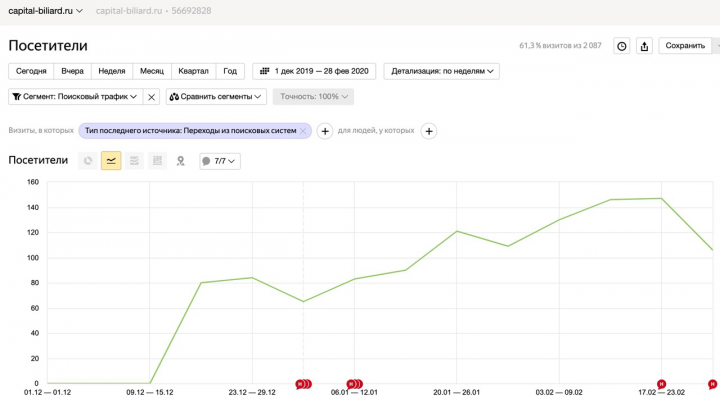Open the date range picker 1 дек 2019 — 28 фев 2020
The height and width of the screenshot is (399, 720).
(x=314, y=71)
